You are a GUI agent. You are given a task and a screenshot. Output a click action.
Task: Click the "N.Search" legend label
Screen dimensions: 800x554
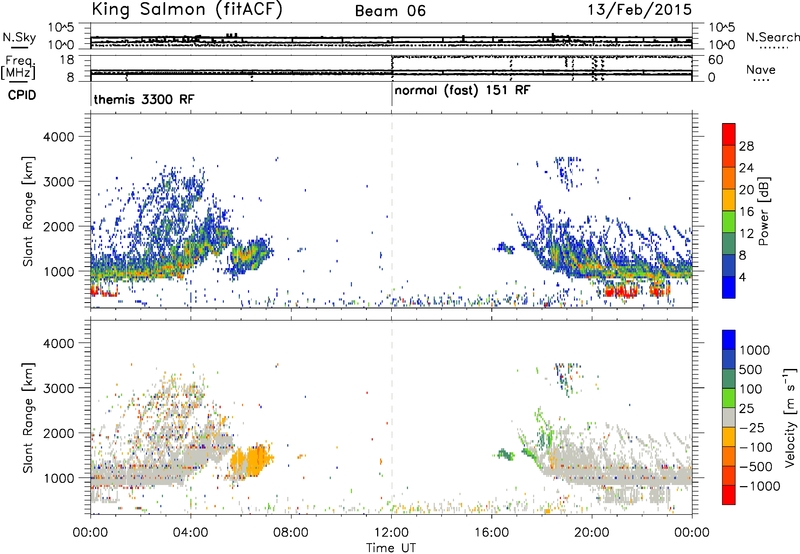pyautogui.click(x=772, y=37)
